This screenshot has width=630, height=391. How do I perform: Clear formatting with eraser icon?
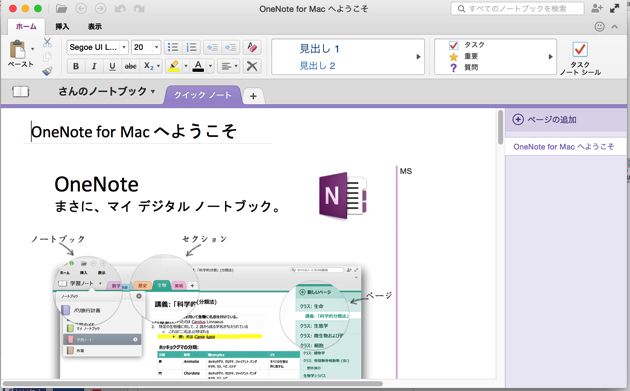tap(252, 47)
